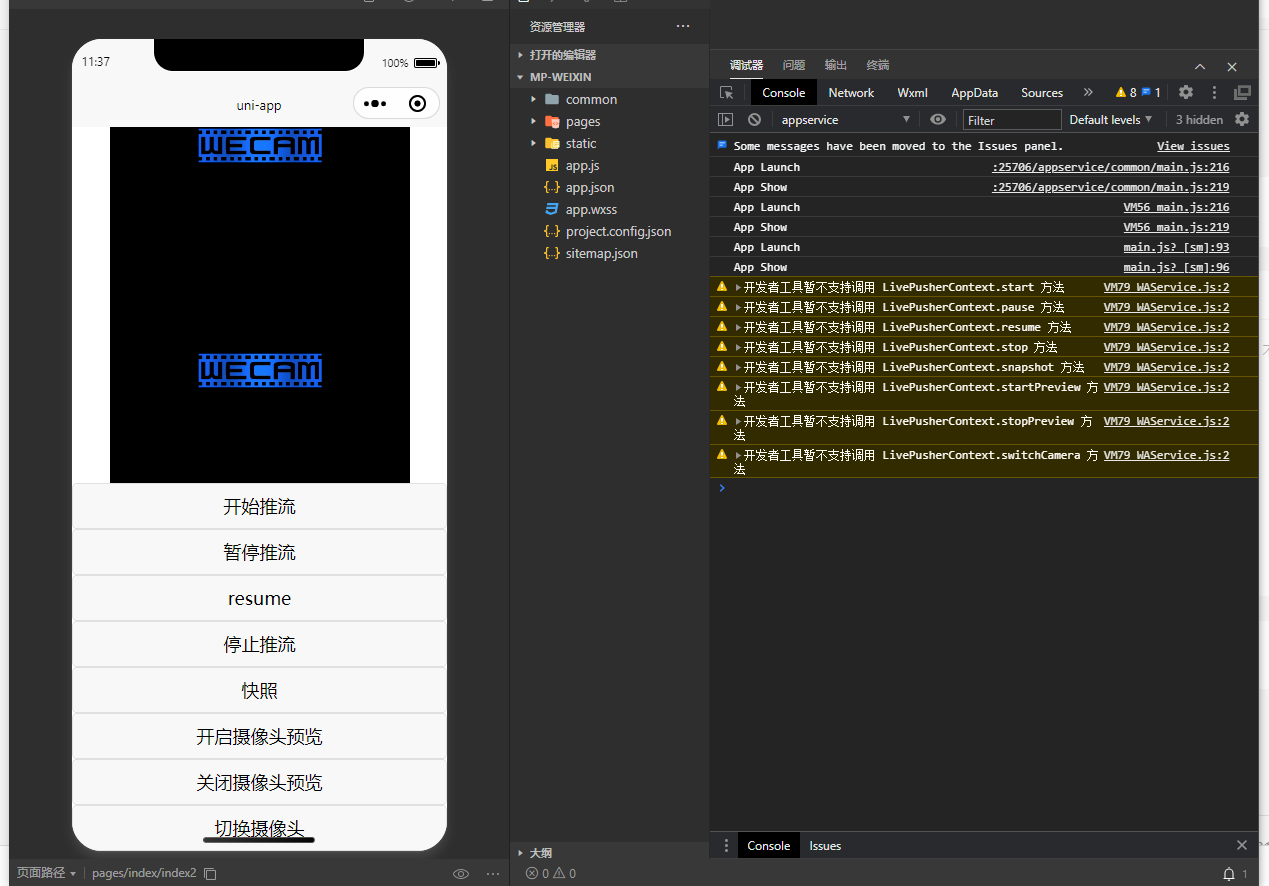Screen dimensions: 1269x886
Task: Select the 终端 tab
Action: [878, 65]
